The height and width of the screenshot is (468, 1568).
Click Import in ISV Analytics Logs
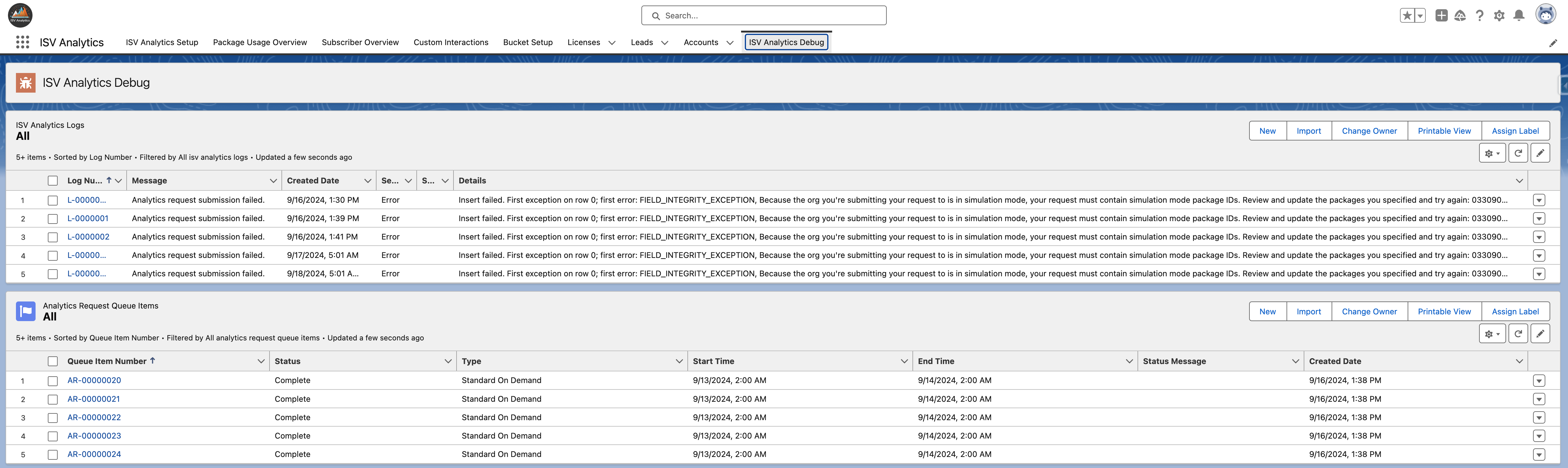1309,131
